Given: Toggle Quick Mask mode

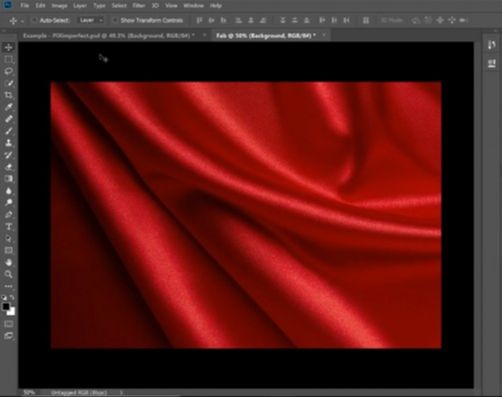Looking at the screenshot, I should tap(9, 324).
